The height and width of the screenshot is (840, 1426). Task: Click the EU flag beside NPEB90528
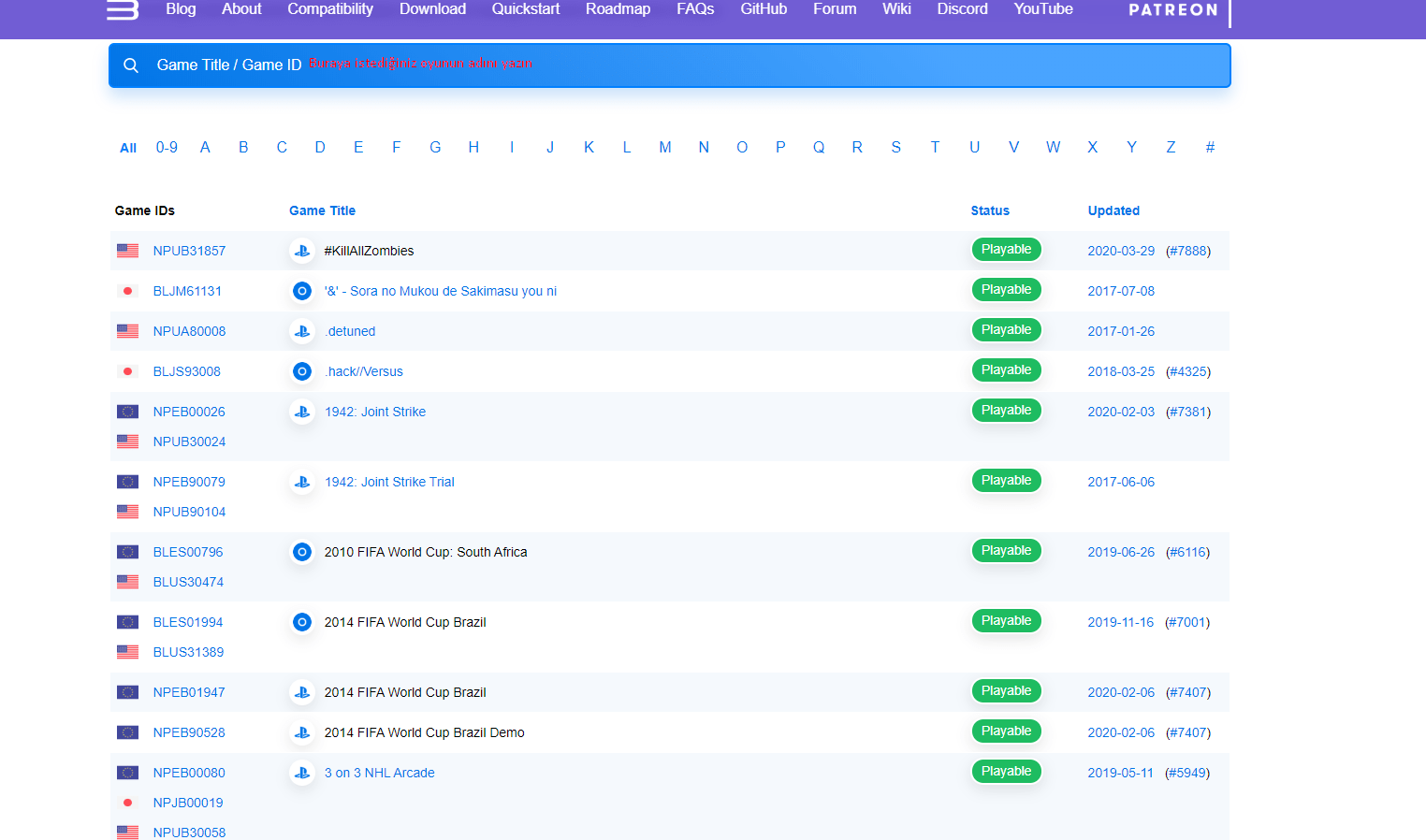(127, 732)
